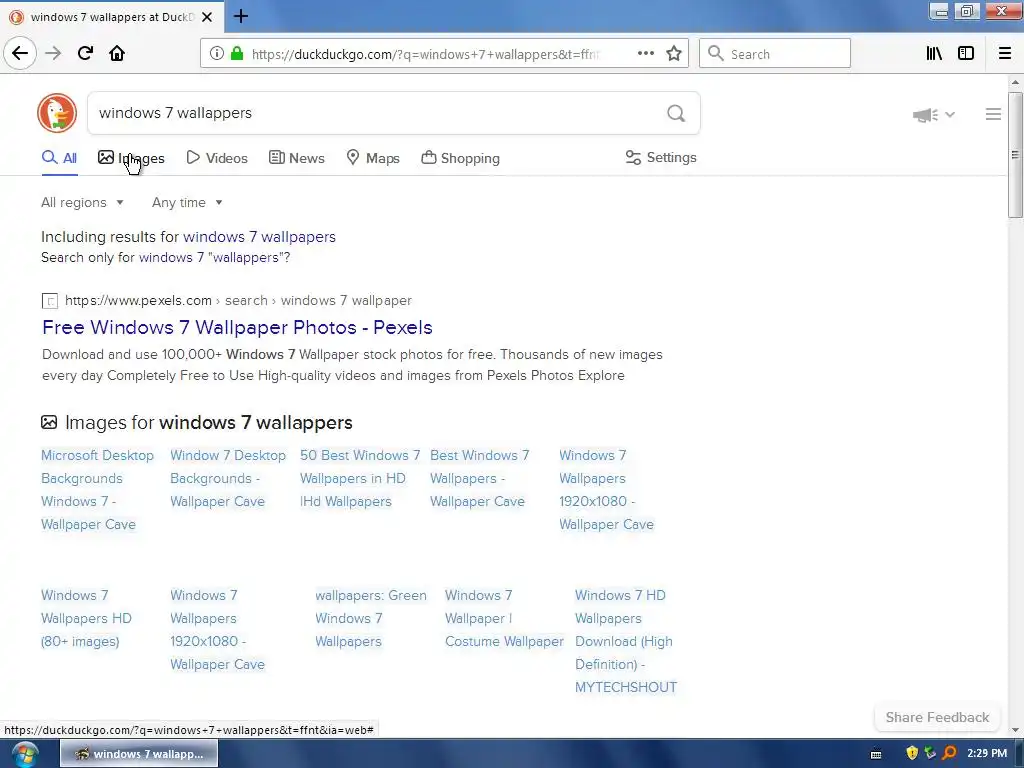Open Windows 7 HD Wallpapers MYTECHSHOUT link
1024x768 pixels.
click(x=626, y=641)
